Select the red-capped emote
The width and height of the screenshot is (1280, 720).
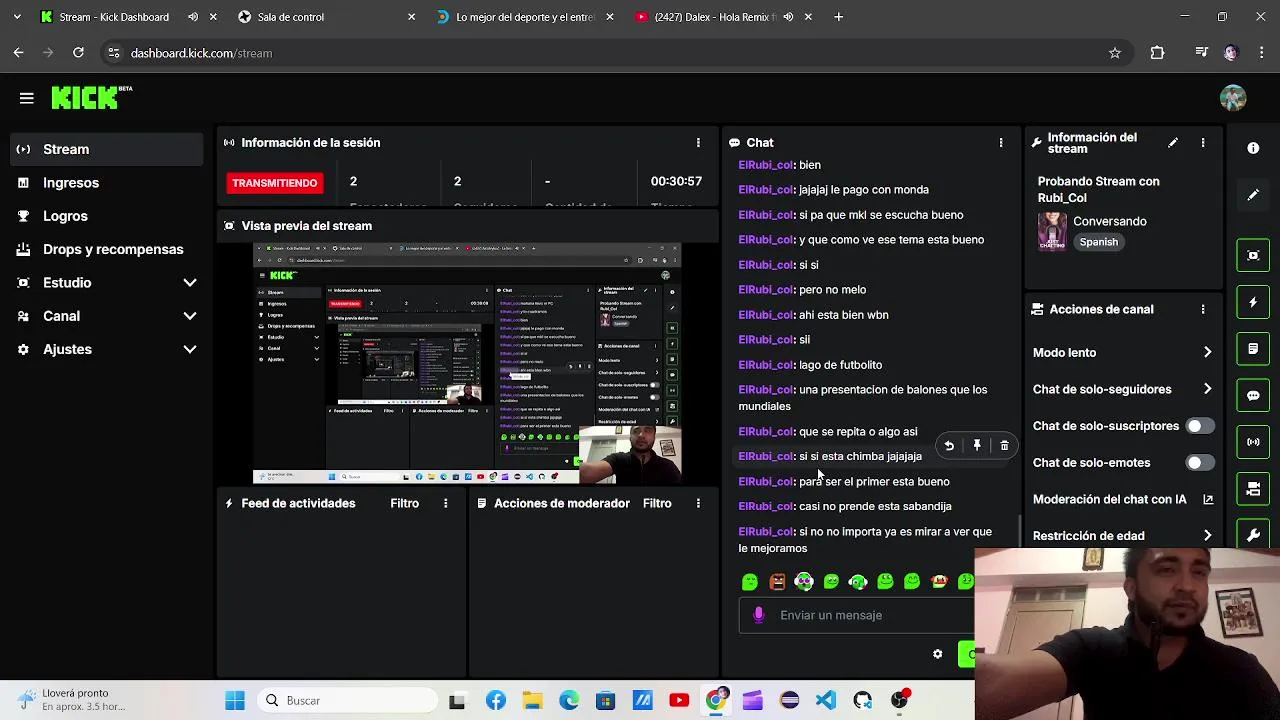939,581
